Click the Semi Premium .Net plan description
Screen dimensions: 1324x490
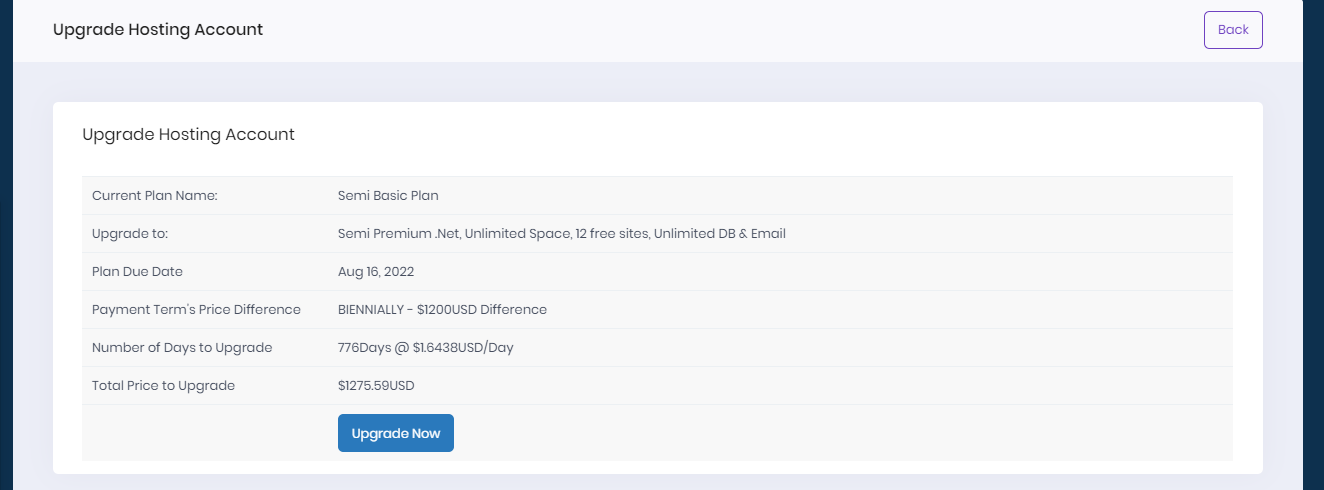(561, 234)
